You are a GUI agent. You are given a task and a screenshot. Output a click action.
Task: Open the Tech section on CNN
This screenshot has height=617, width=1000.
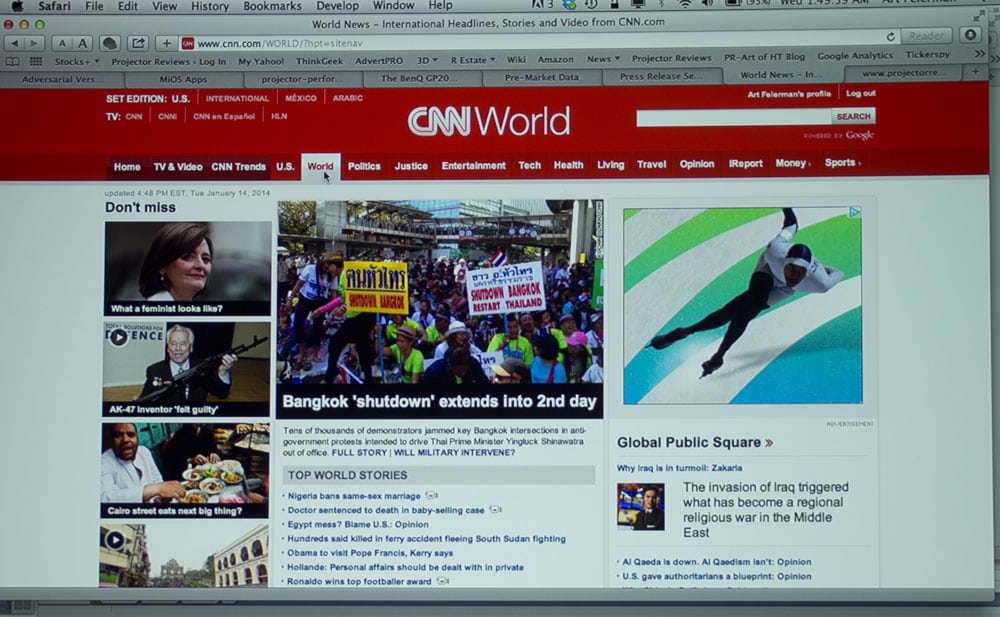529,165
